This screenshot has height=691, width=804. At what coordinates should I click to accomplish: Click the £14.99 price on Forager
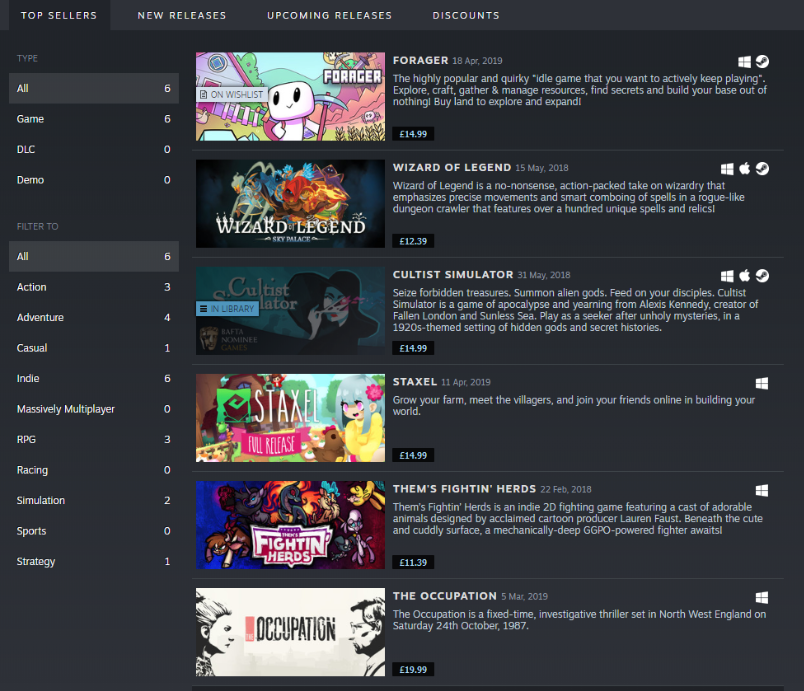[413, 134]
